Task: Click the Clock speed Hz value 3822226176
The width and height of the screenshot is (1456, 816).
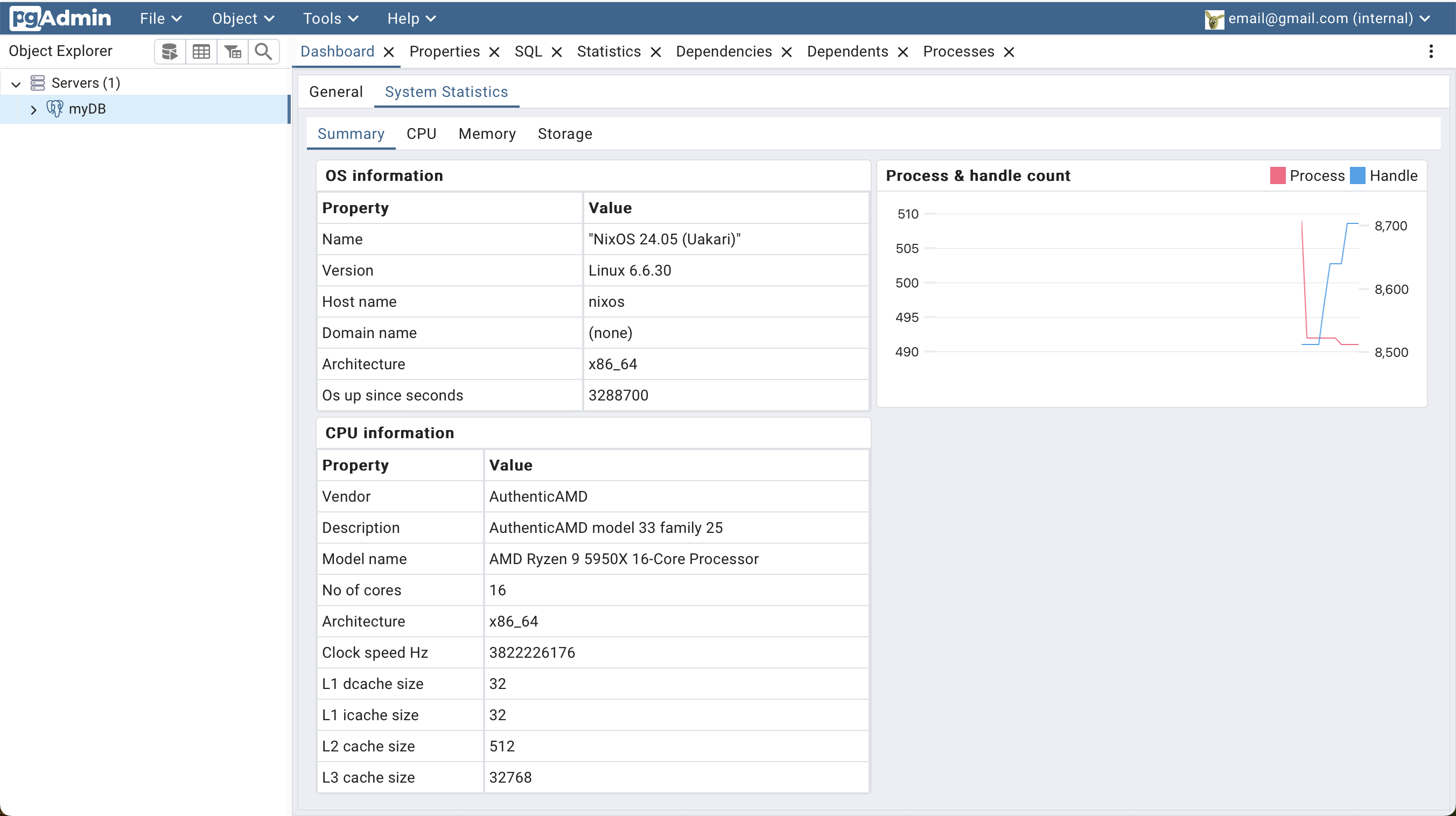Action: pos(532,653)
